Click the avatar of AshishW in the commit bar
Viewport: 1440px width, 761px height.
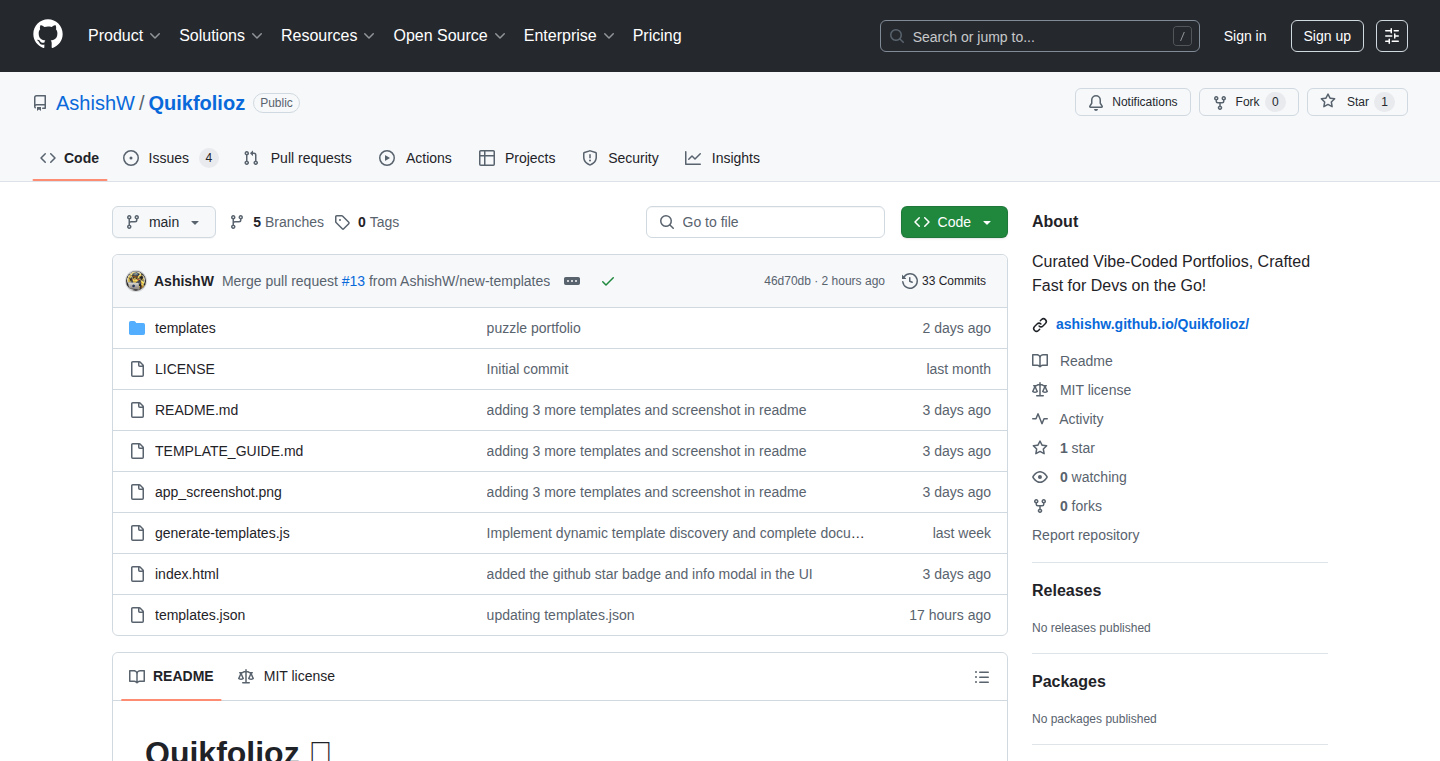click(136, 281)
